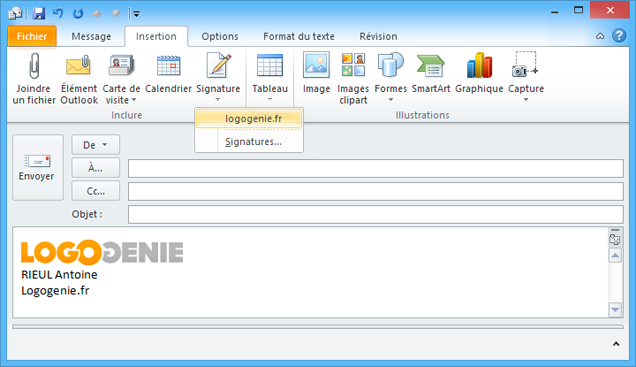This screenshot has width=636, height=367.
Task: Open the Format du texte tab
Action: pyautogui.click(x=299, y=36)
